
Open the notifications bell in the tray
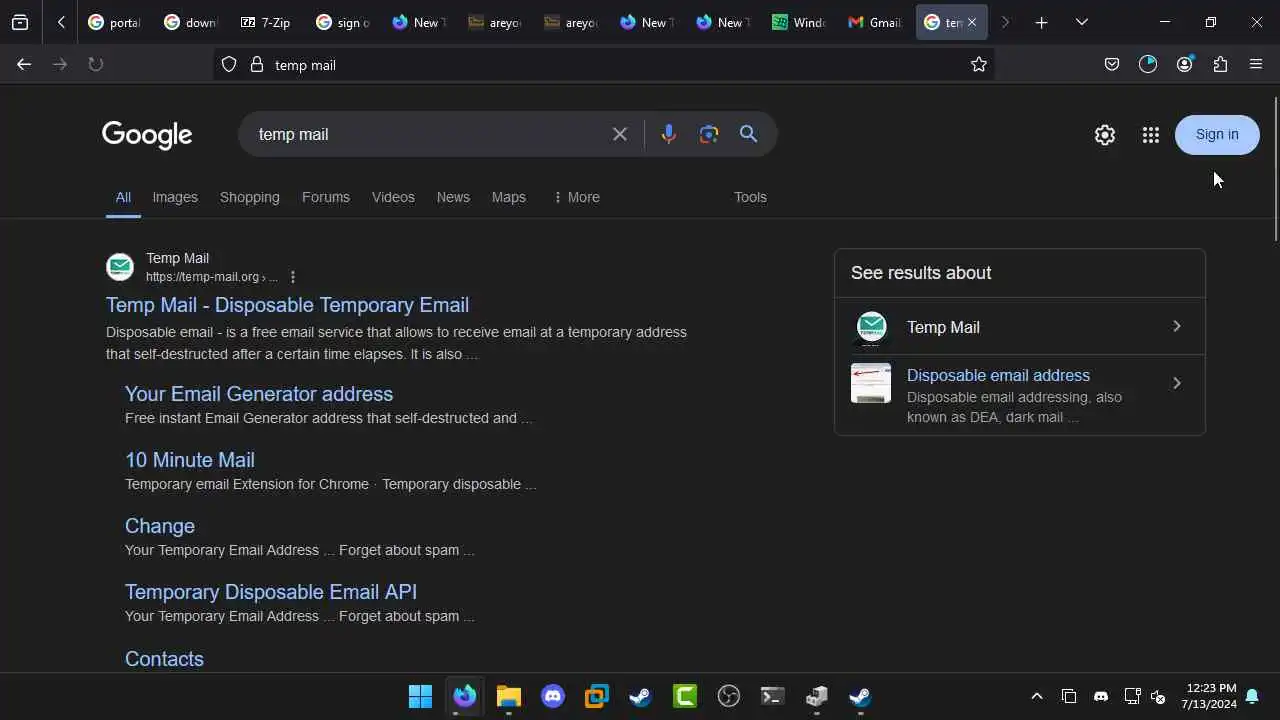[1252, 696]
